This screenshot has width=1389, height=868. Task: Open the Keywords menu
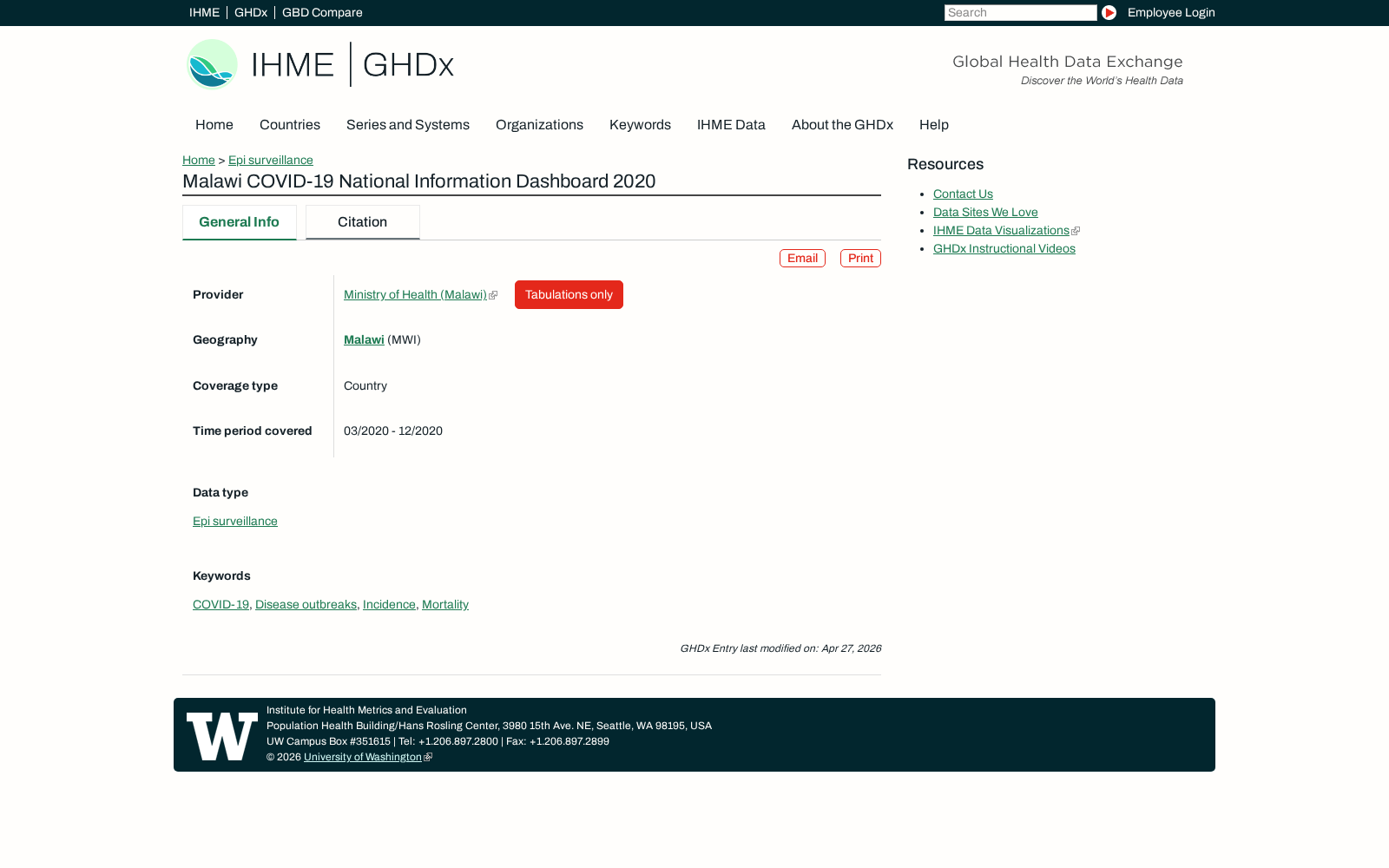(640, 125)
